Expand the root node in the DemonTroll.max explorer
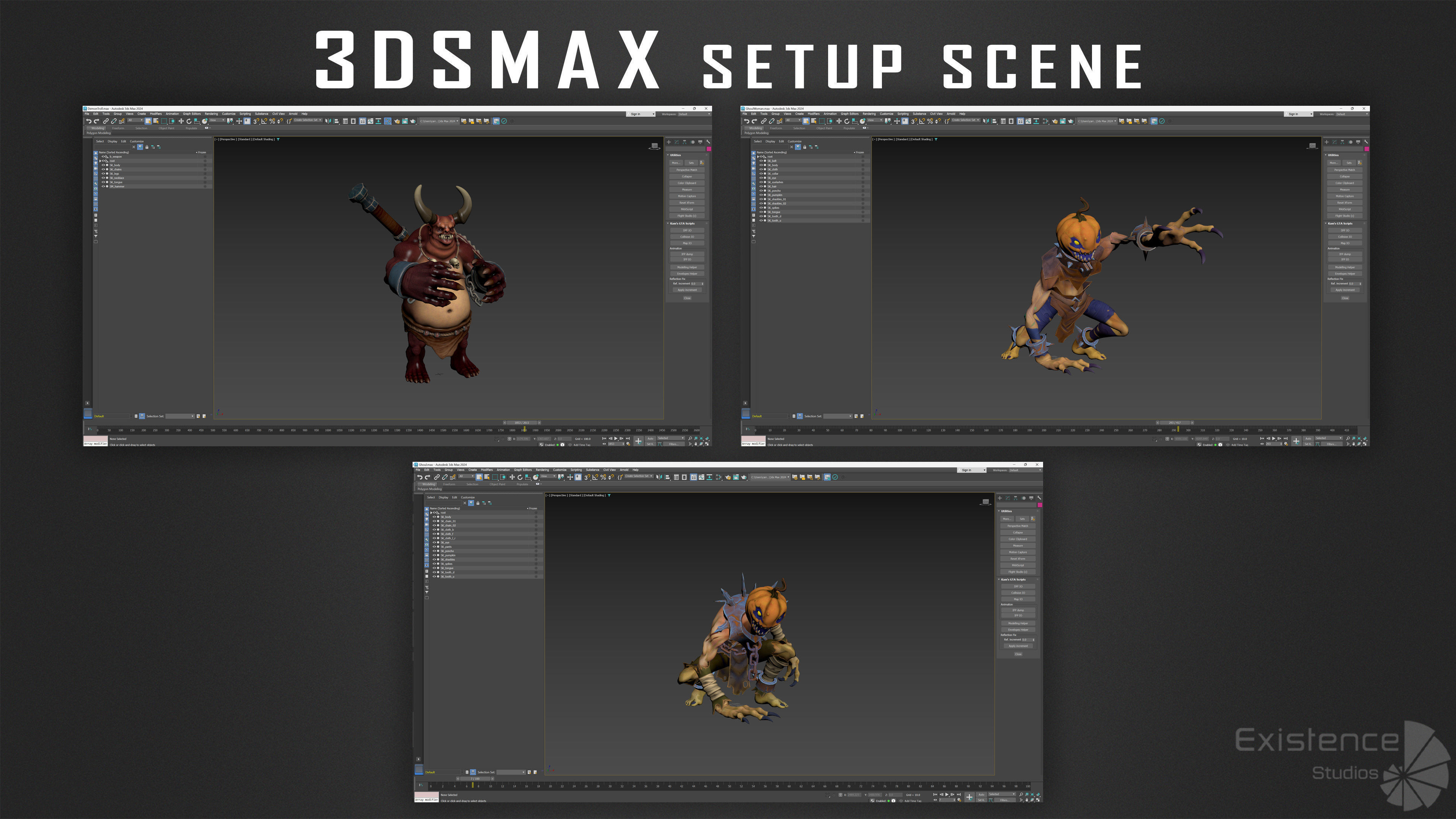The height and width of the screenshot is (819, 1456). click(x=100, y=160)
